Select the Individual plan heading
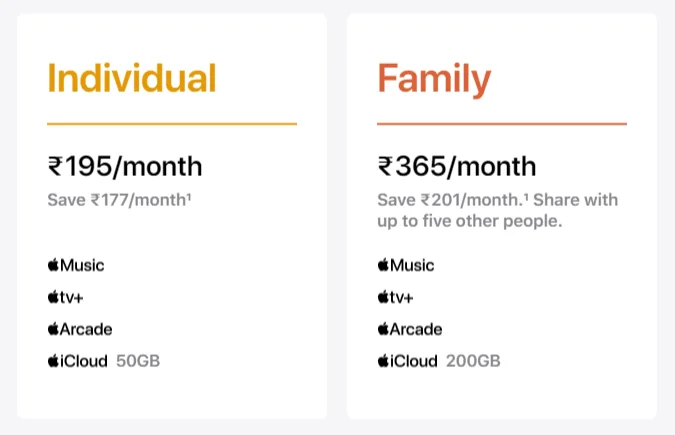 tap(132, 78)
